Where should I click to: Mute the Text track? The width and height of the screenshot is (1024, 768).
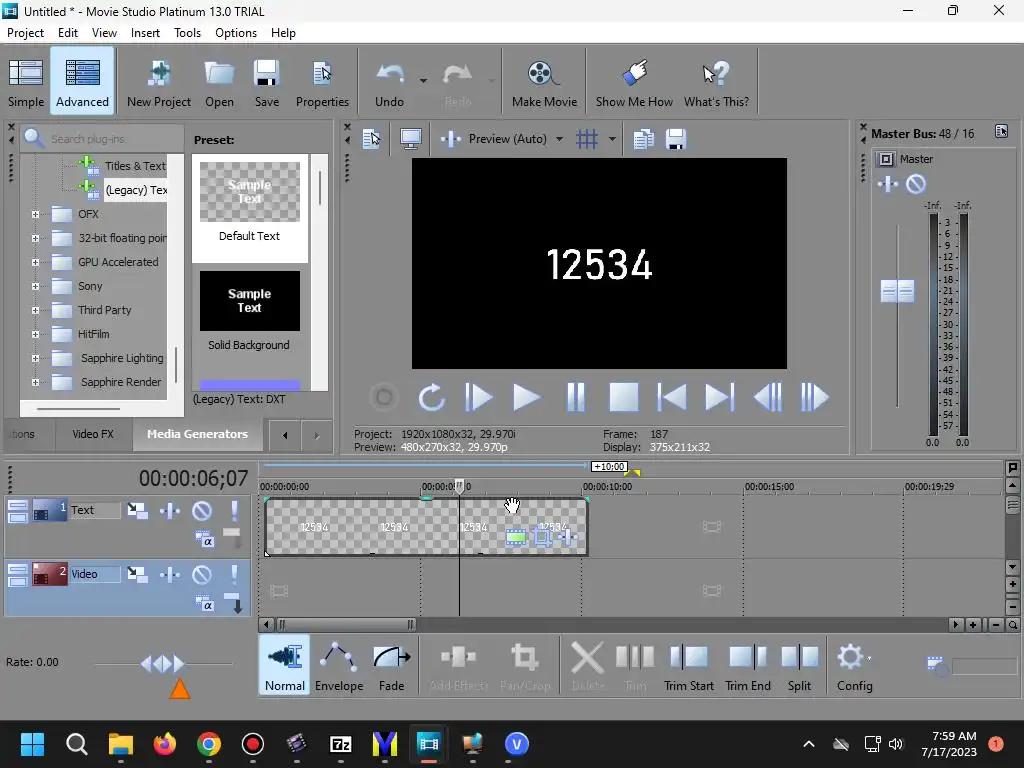[x=202, y=511]
